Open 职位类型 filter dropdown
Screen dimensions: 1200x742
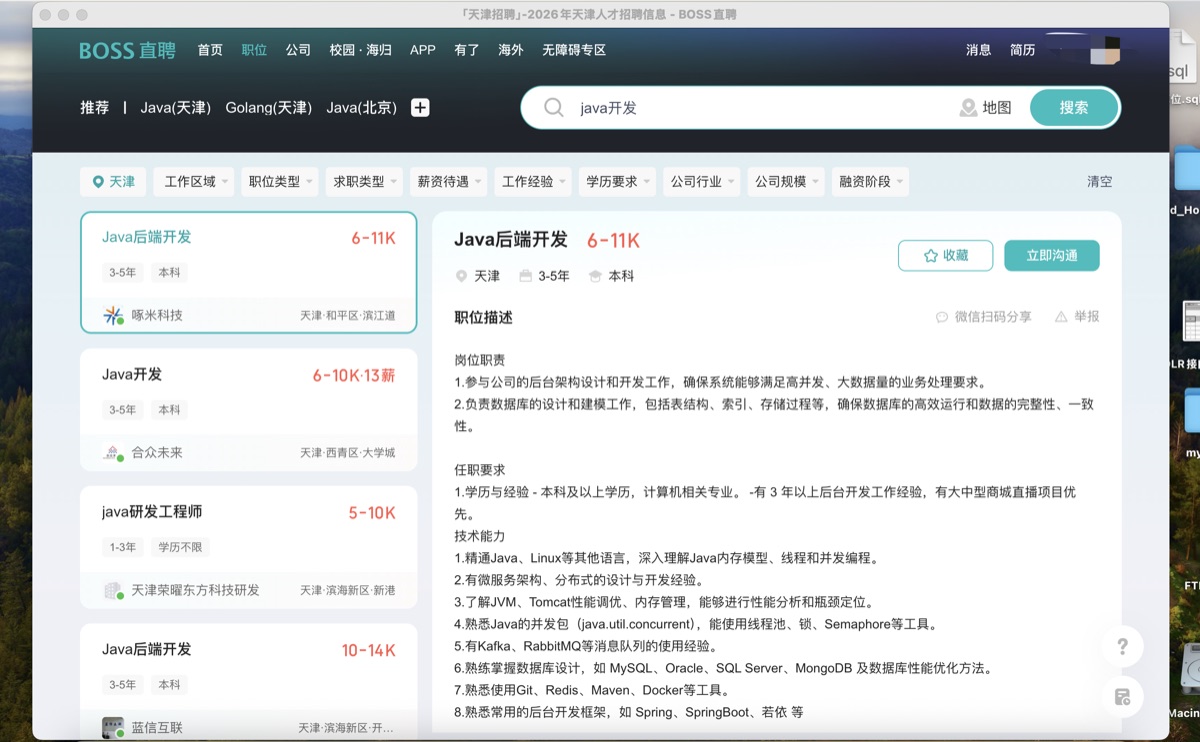pos(279,182)
